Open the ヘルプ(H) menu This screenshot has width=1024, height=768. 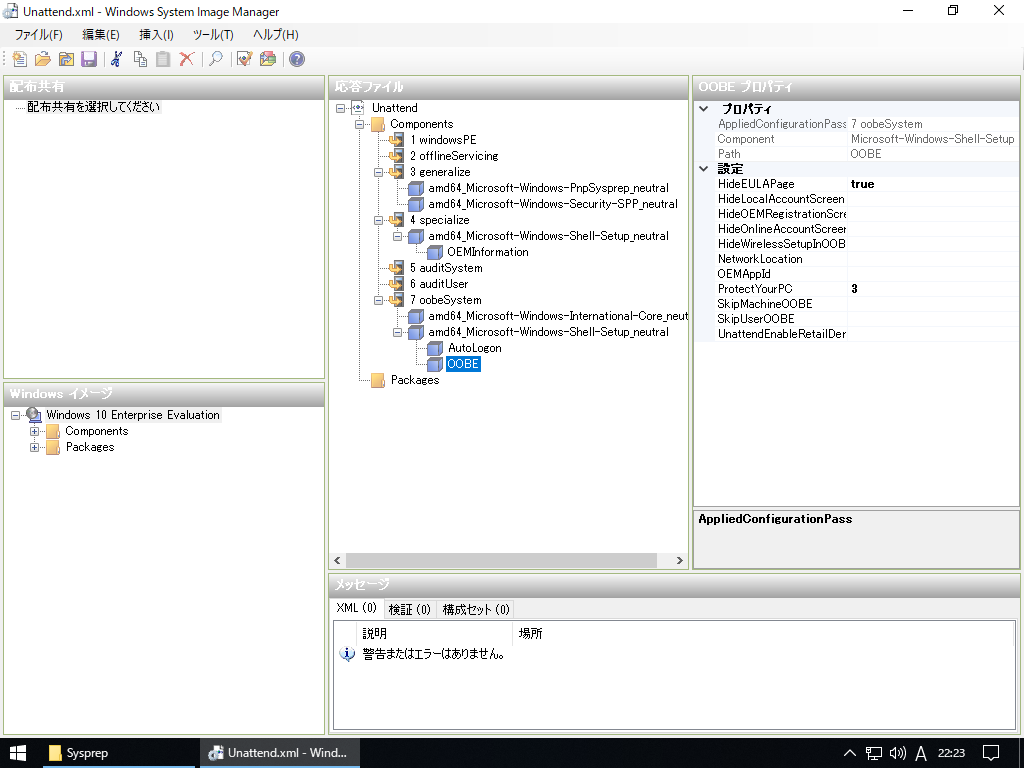276,35
